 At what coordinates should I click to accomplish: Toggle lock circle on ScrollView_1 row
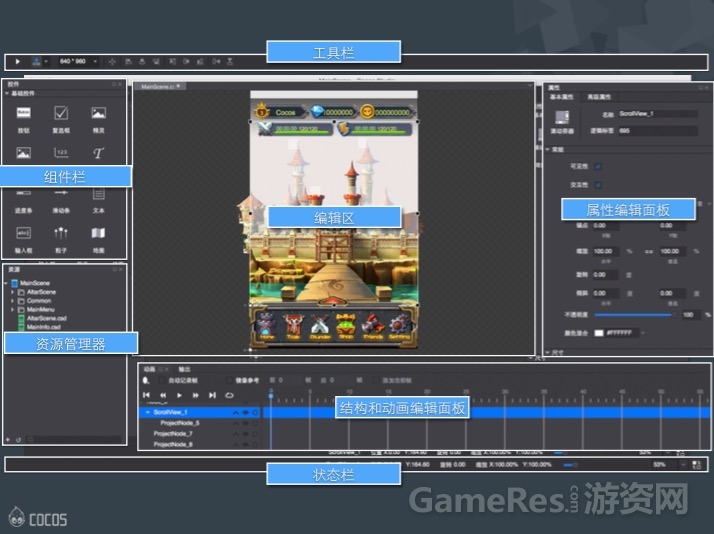255,412
